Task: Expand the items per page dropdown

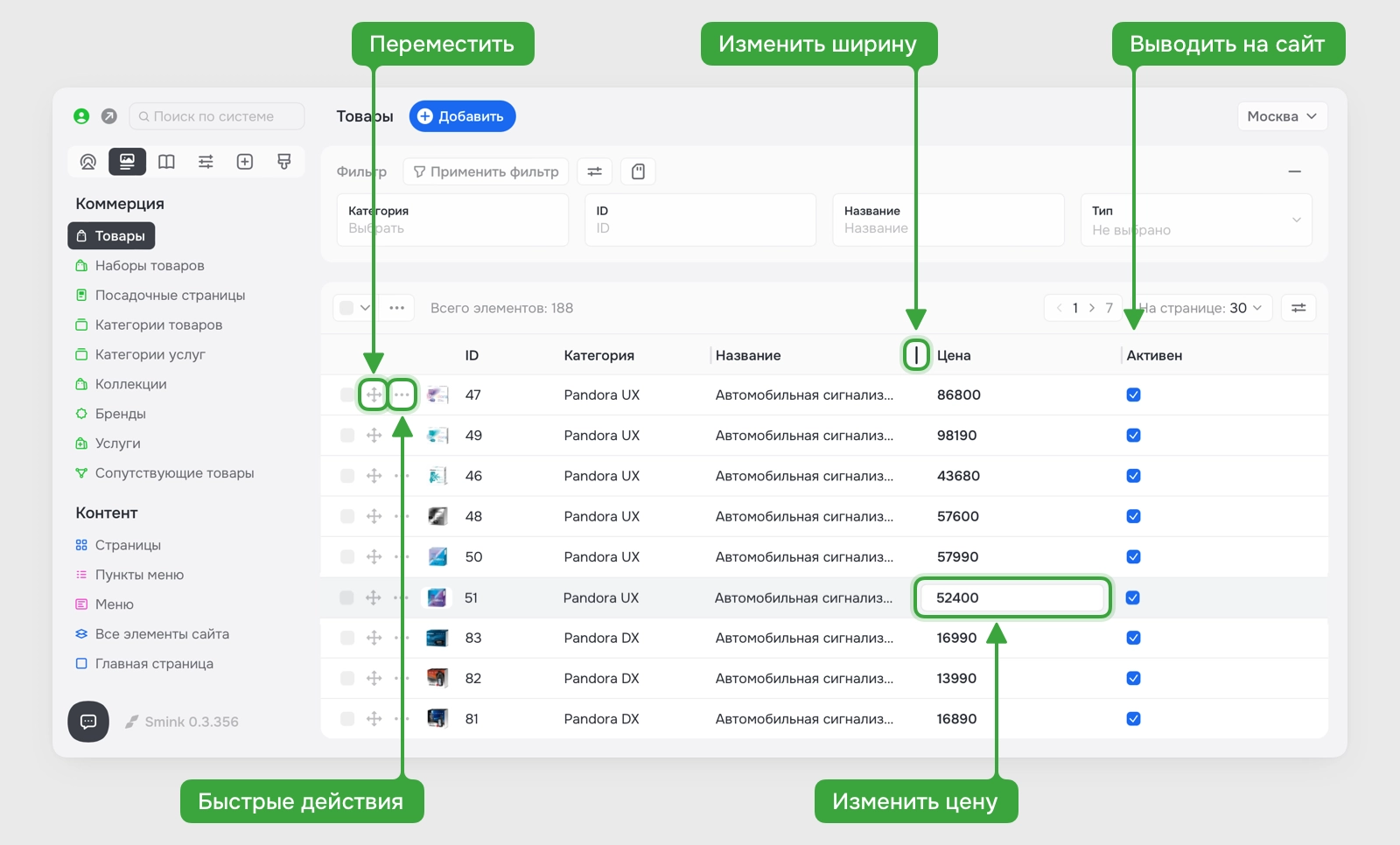Action: [x=1204, y=308]
